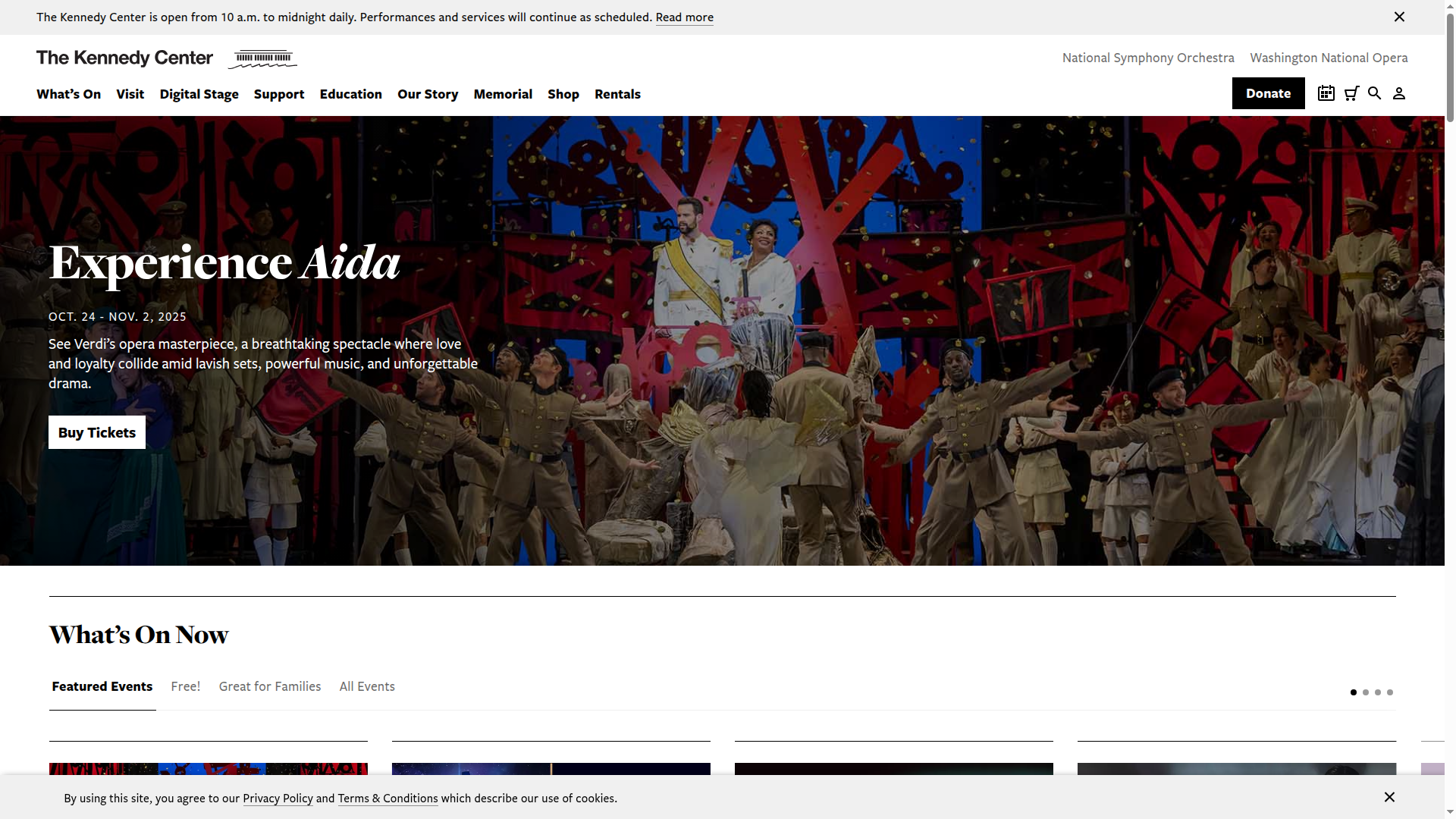Open the What's On menu

click(68, 94)
